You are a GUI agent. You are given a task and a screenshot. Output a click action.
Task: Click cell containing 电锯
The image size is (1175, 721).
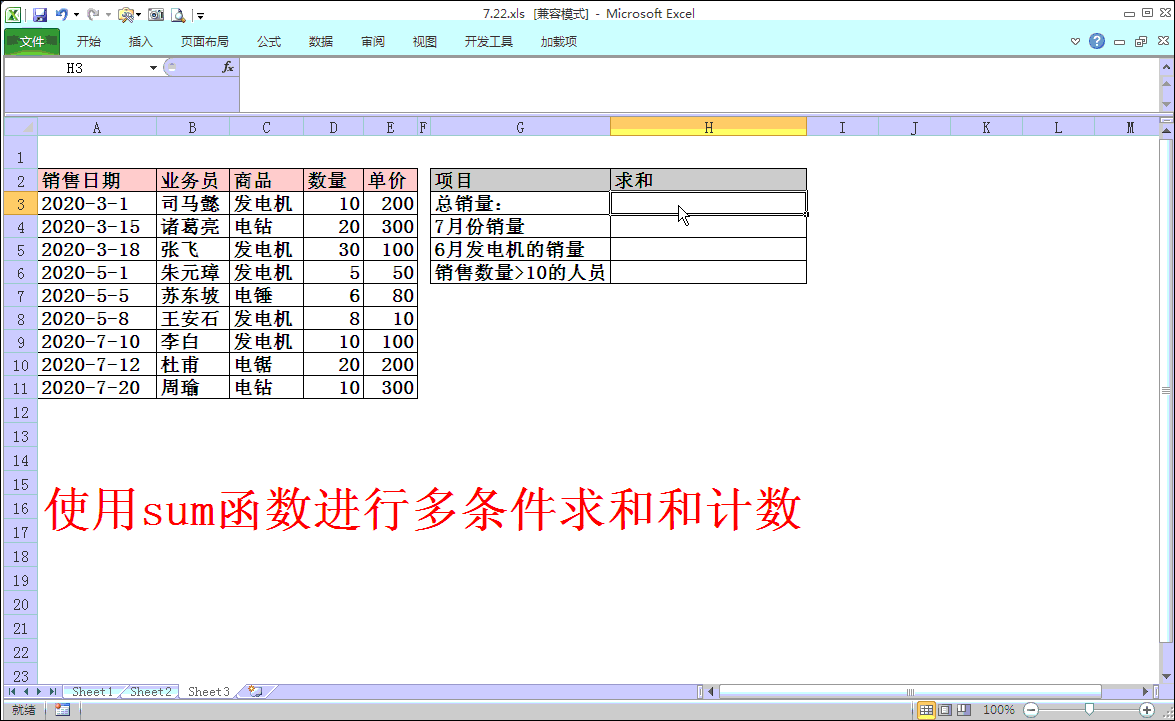tap(266, 364)
